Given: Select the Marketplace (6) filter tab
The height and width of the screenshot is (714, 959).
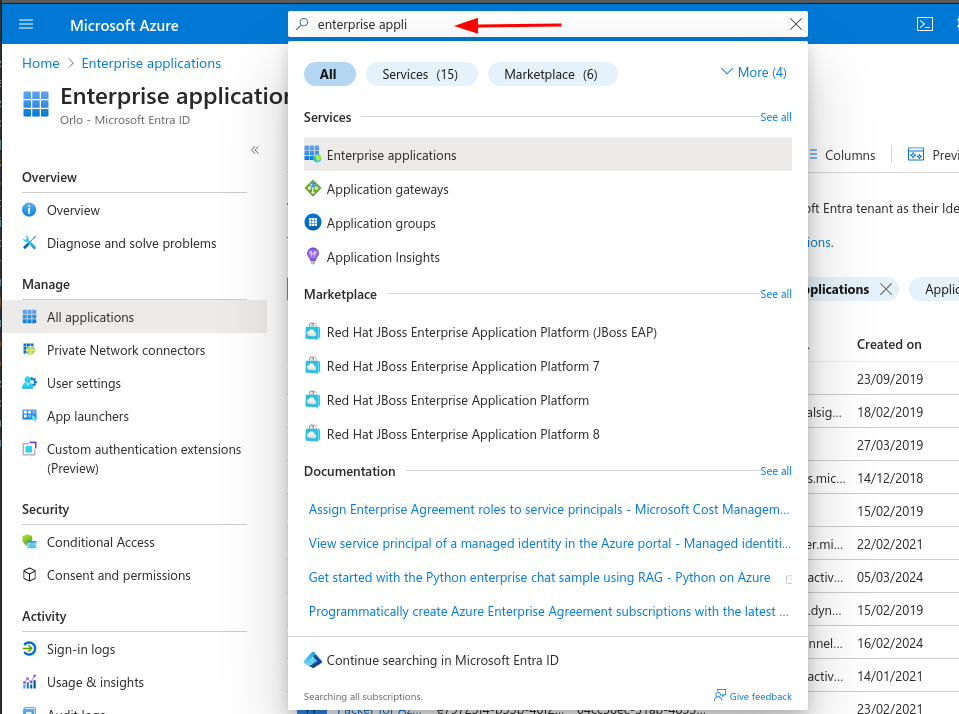Looking at the screenshot, I should point(551,74).
